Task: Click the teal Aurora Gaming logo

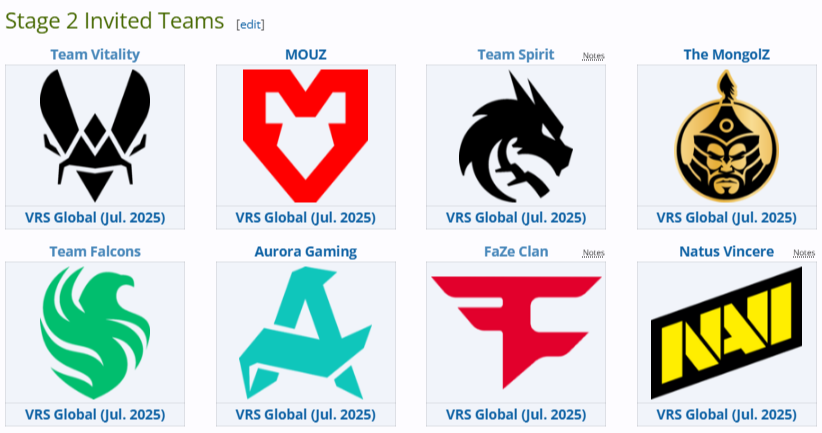Action: [x=306, y=333]
